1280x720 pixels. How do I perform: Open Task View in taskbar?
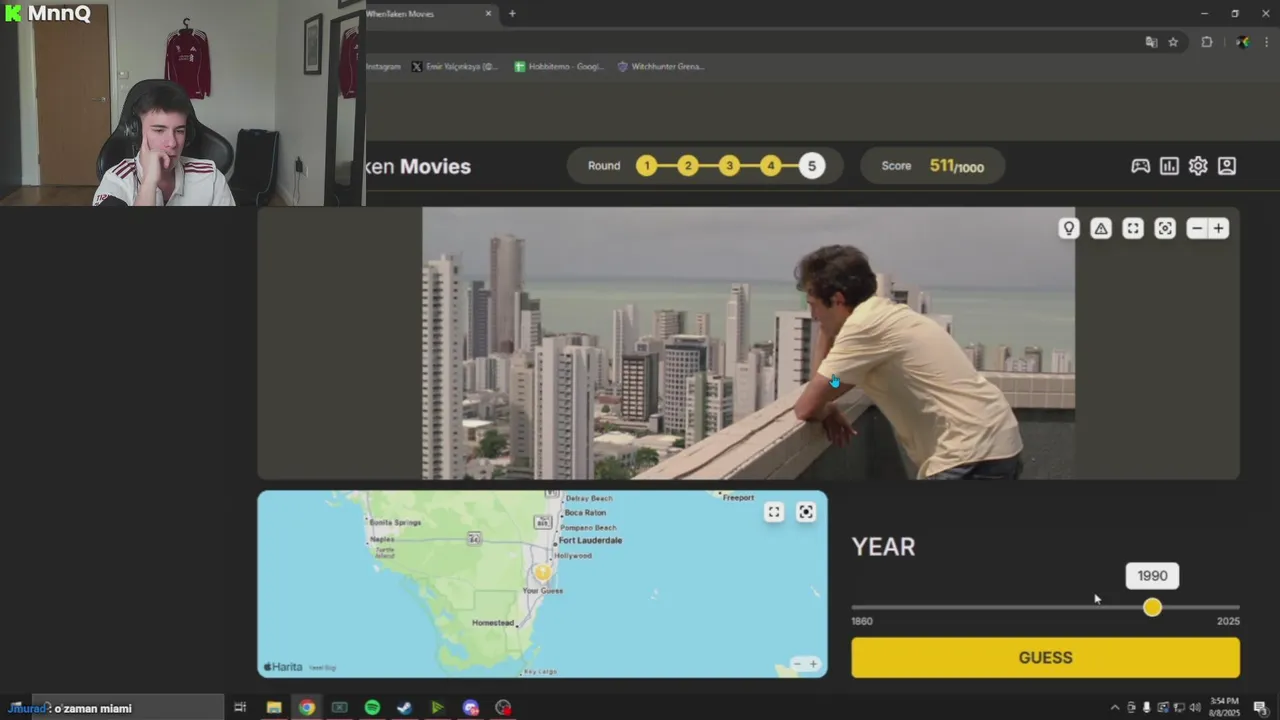240,708
